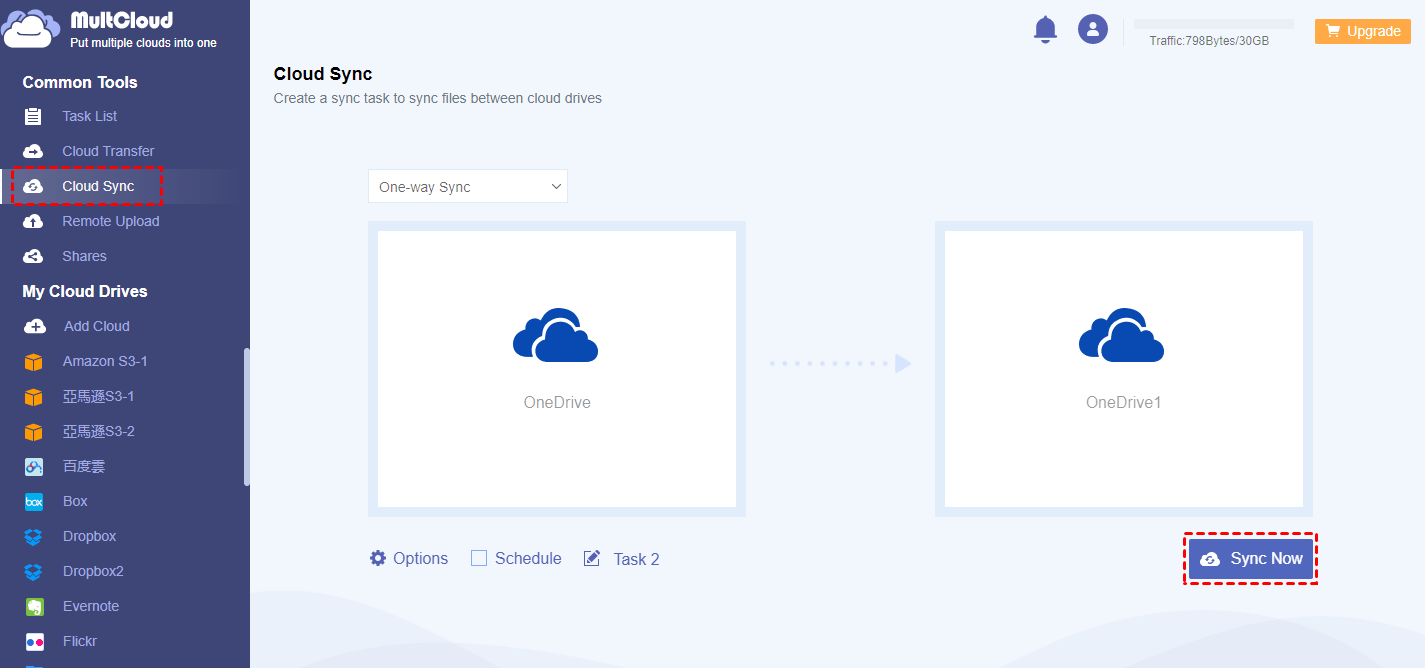Click the Flickr drive icon
The image size is (1425, 668).
(x=34, y=641)
